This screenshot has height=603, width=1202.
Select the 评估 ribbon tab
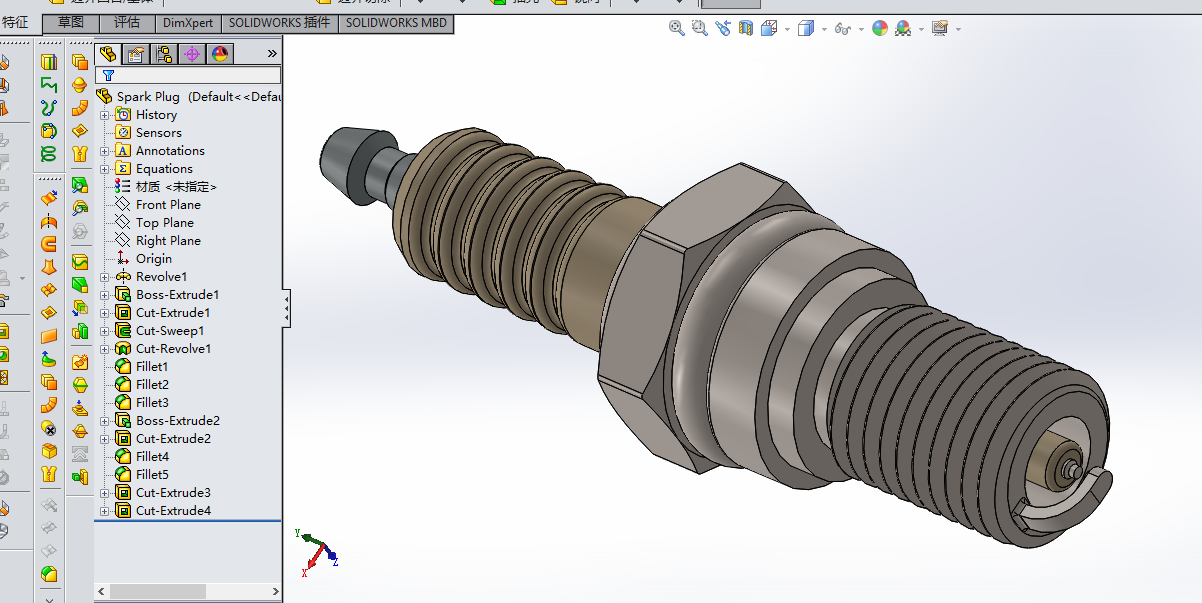click(x=127, y=22)
